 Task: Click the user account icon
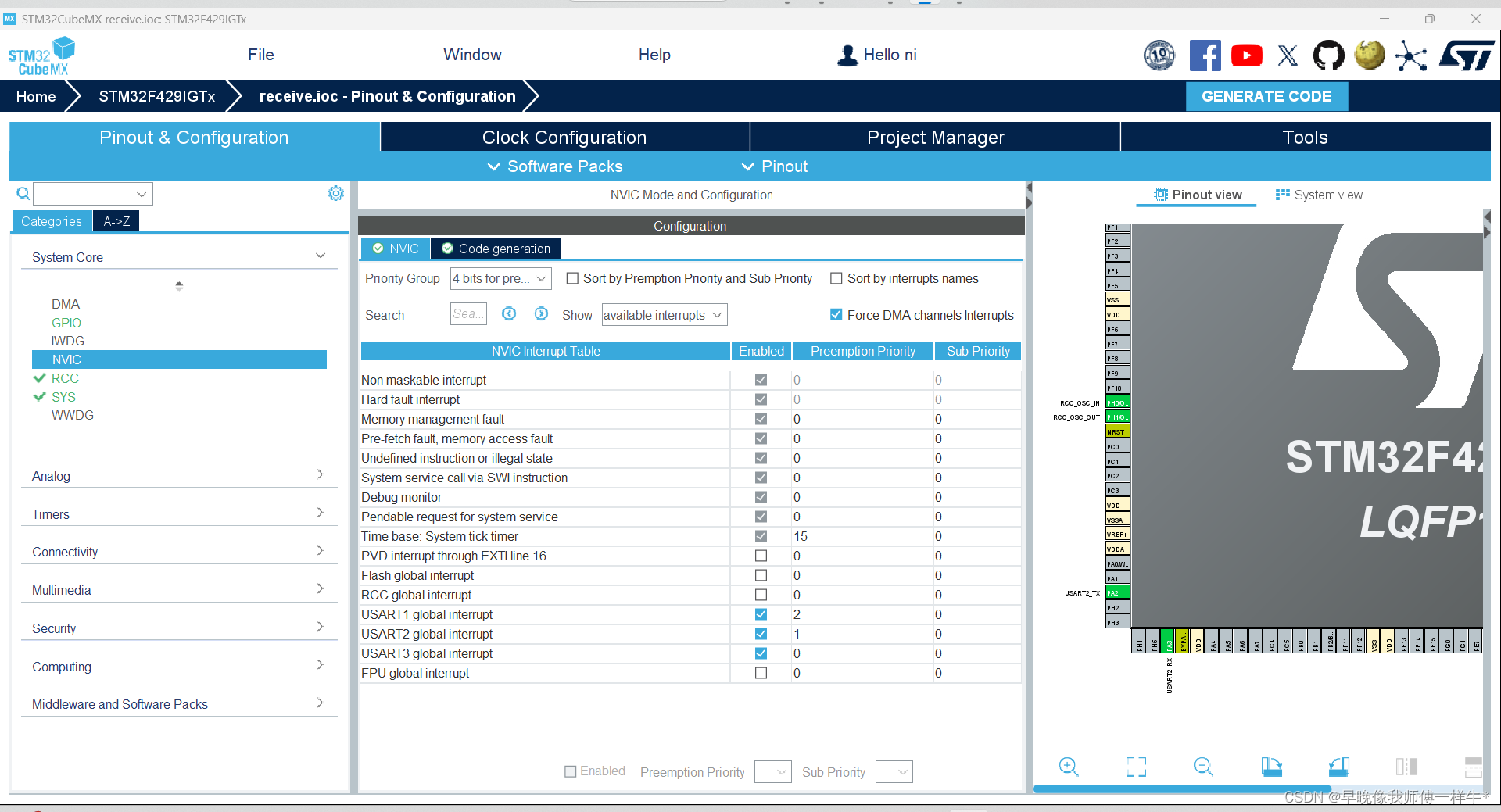pos(847,55)
